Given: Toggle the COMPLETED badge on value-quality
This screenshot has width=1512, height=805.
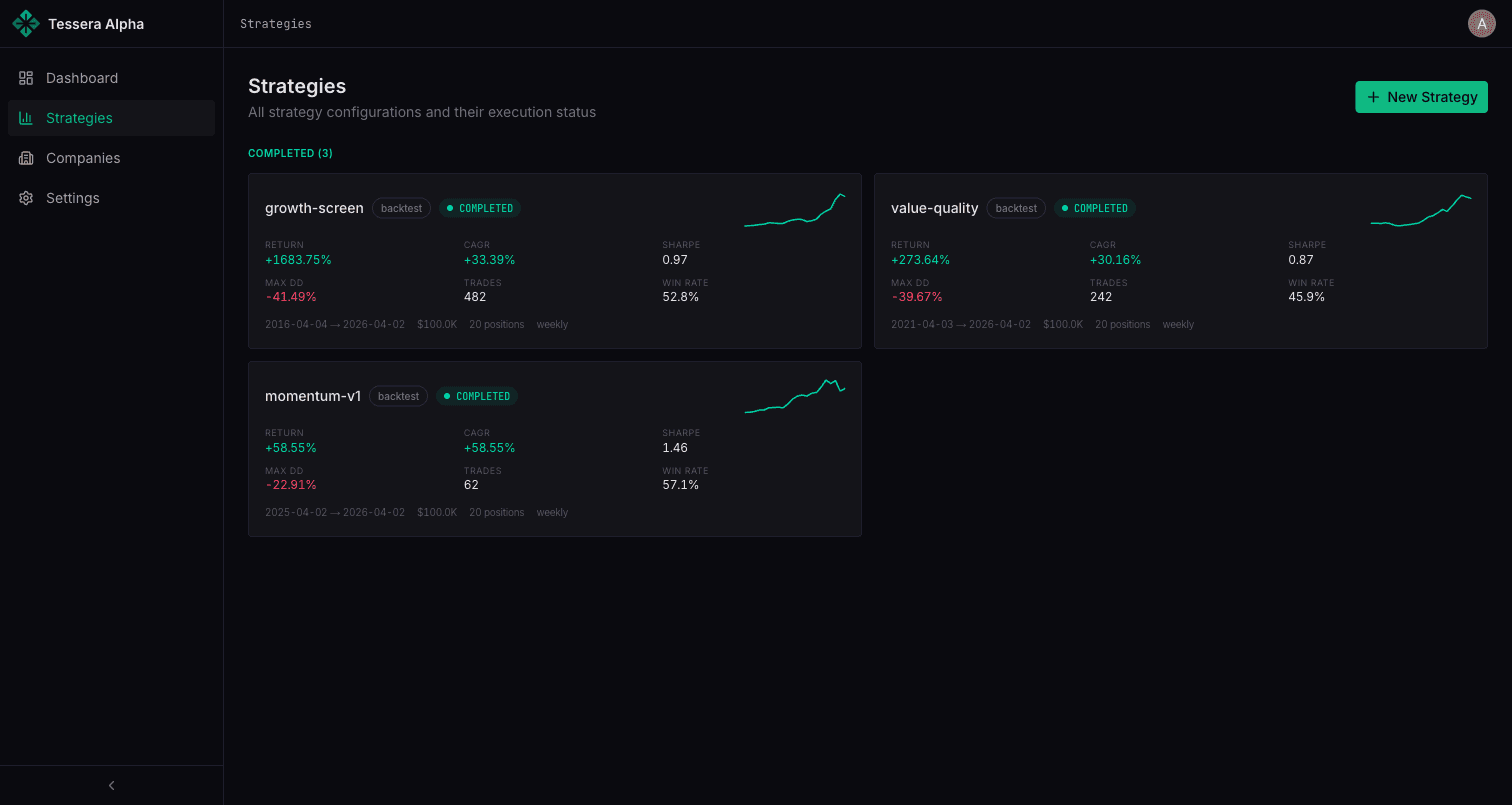Looking at the screenshot, I should tap(1094, 208).
